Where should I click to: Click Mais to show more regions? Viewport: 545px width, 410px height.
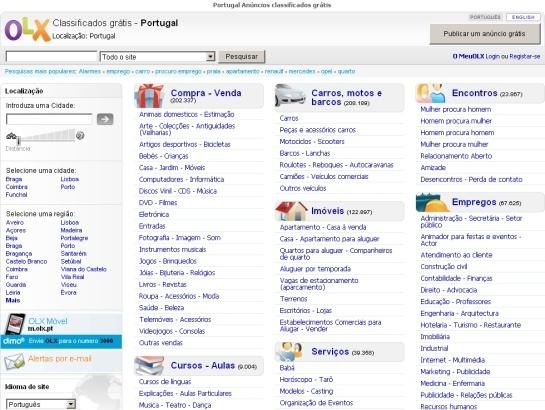[13, 300]
